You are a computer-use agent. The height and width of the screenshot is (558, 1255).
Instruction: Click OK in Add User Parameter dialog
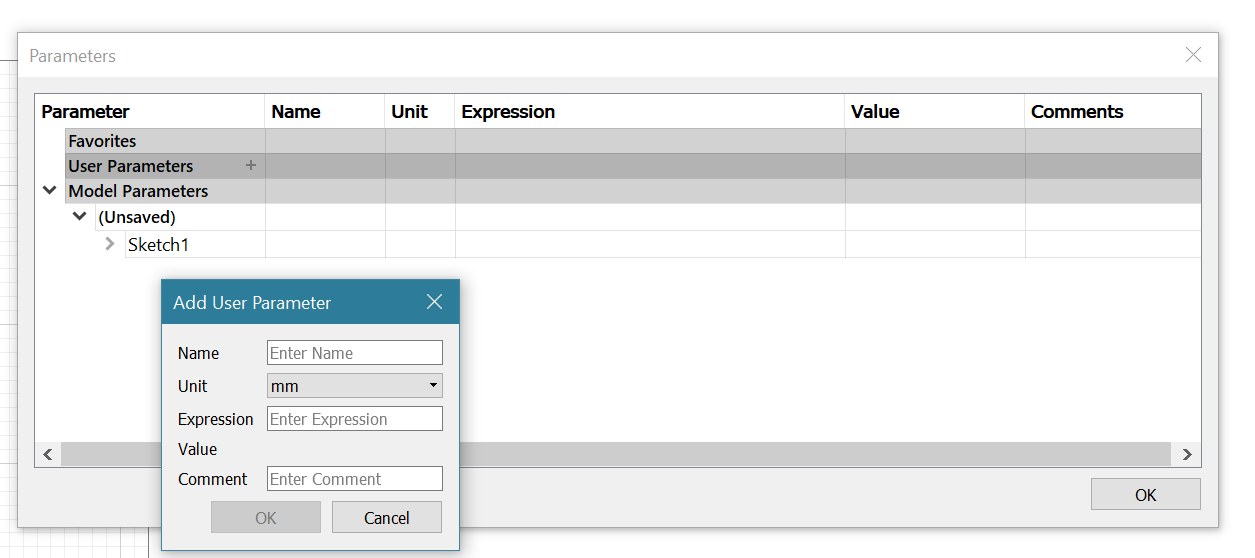(266, 518)
